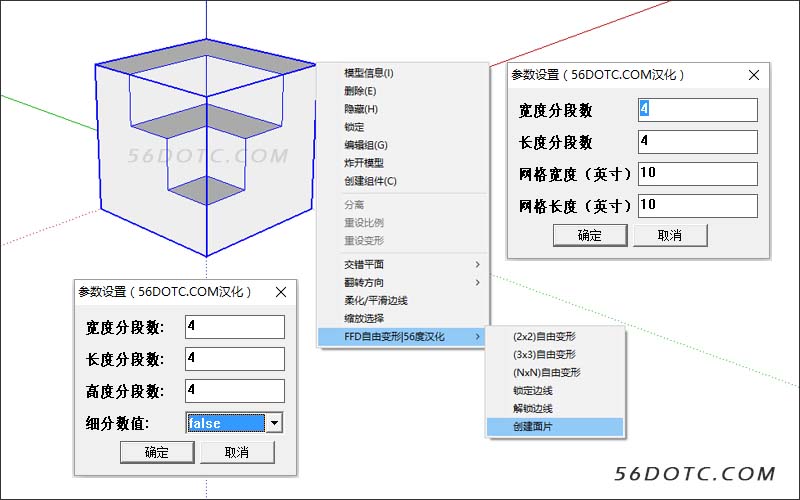Open 模型信息(I) from the context menu
This screenshot has height=500, width=800.
point(369,73)
